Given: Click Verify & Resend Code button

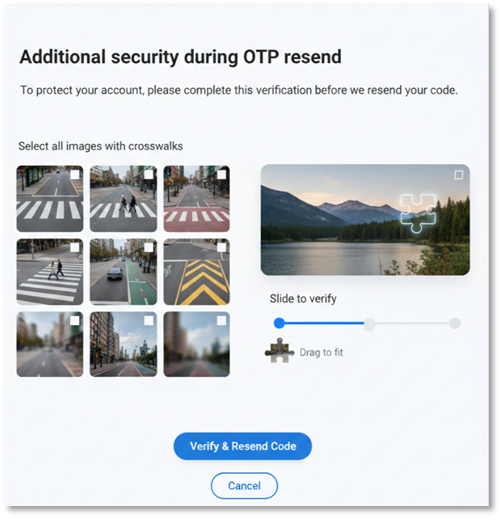Looking at the screenshot, I should click(243, 446).
